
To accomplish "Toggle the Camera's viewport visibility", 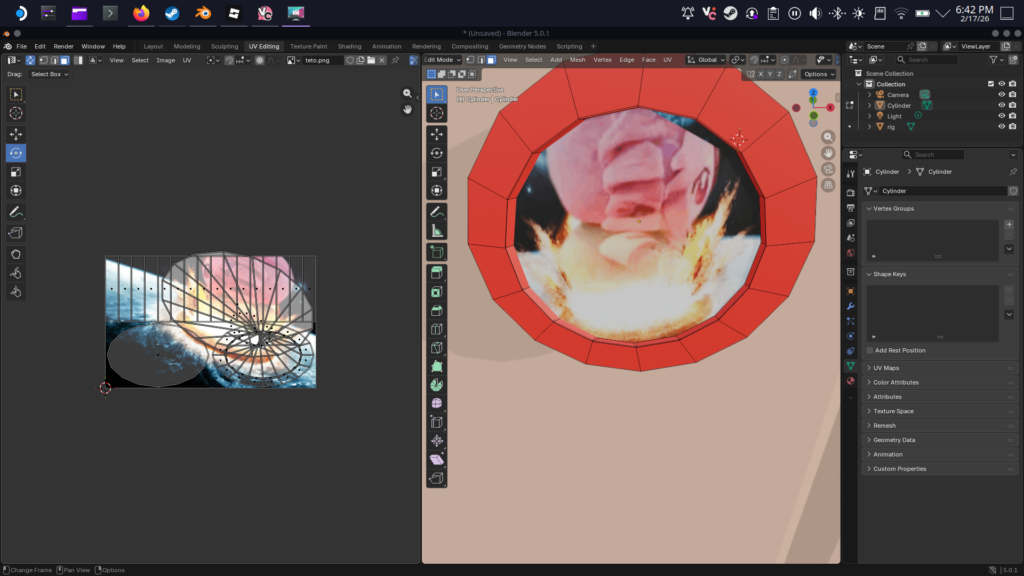I will [1000, 95].
